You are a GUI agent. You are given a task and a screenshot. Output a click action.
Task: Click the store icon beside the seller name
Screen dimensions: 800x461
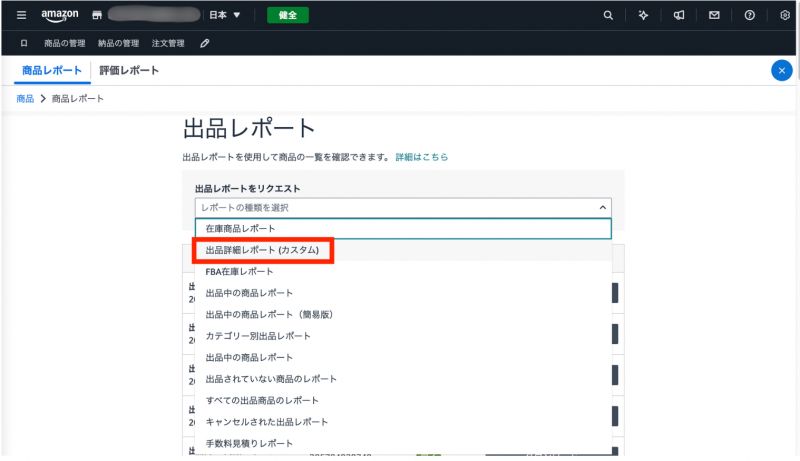97,15
